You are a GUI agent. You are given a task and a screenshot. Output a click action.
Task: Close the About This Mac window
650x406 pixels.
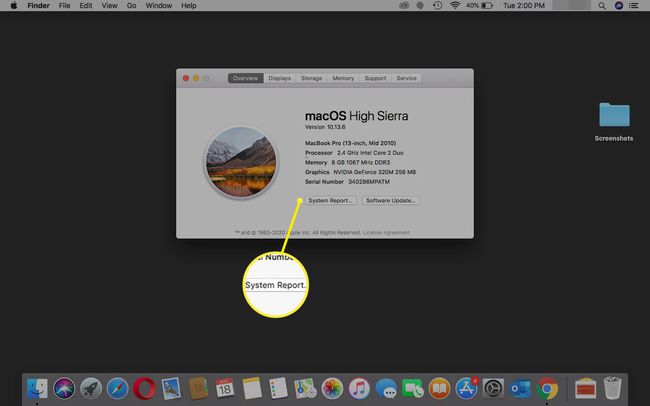click(186, 78)
